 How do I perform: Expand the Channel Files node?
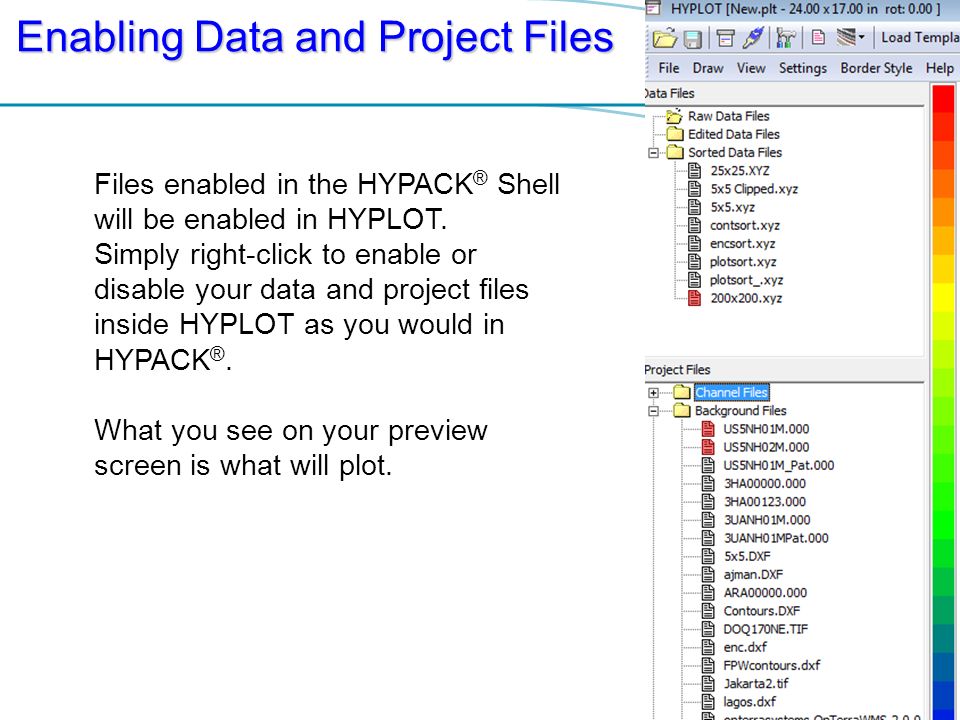click(x=653, y=393)
